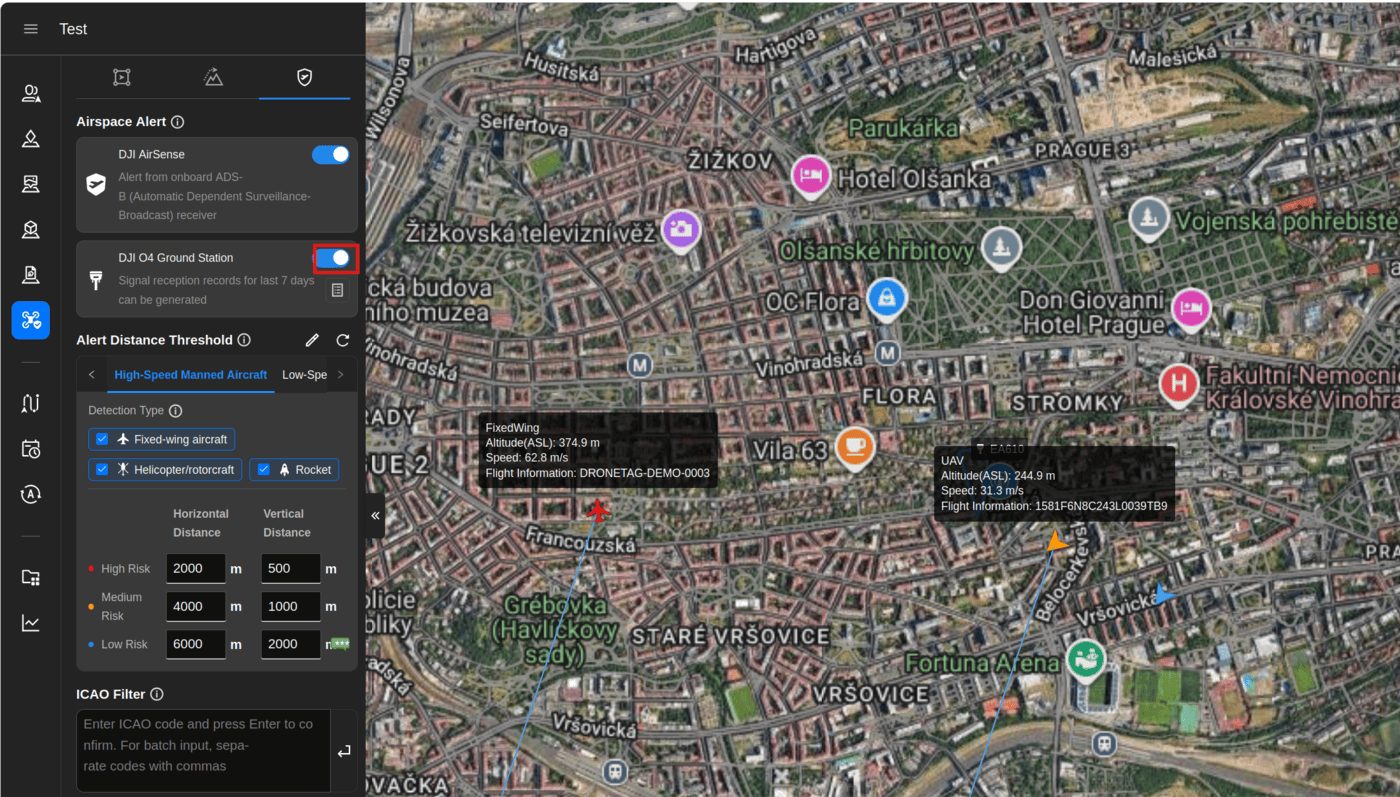Viewport: 1400px width, 797px height.
Task: Switch to the terrain mountain tab
Action: coord(213,77)
